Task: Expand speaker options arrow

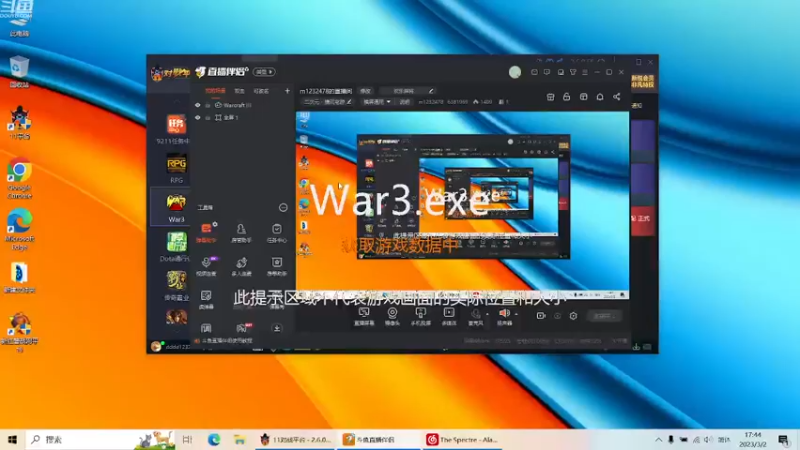Action: (516, 314)
